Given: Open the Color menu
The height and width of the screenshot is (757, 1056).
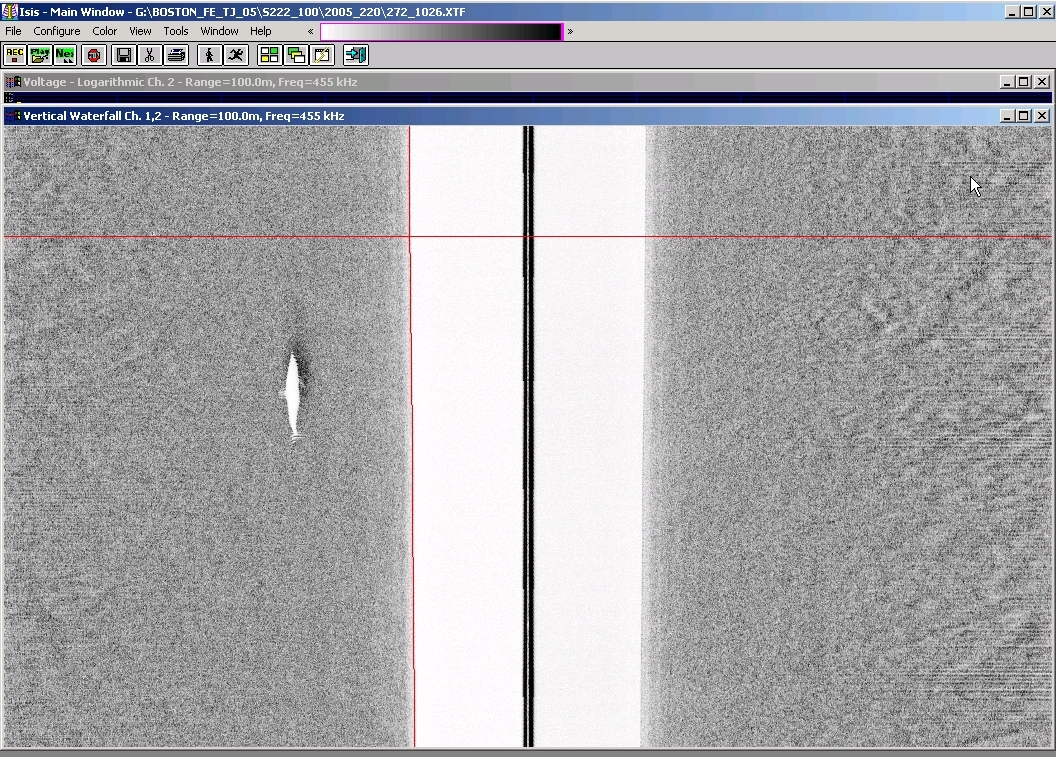Looking at the screenshot, I should (104, 31).
